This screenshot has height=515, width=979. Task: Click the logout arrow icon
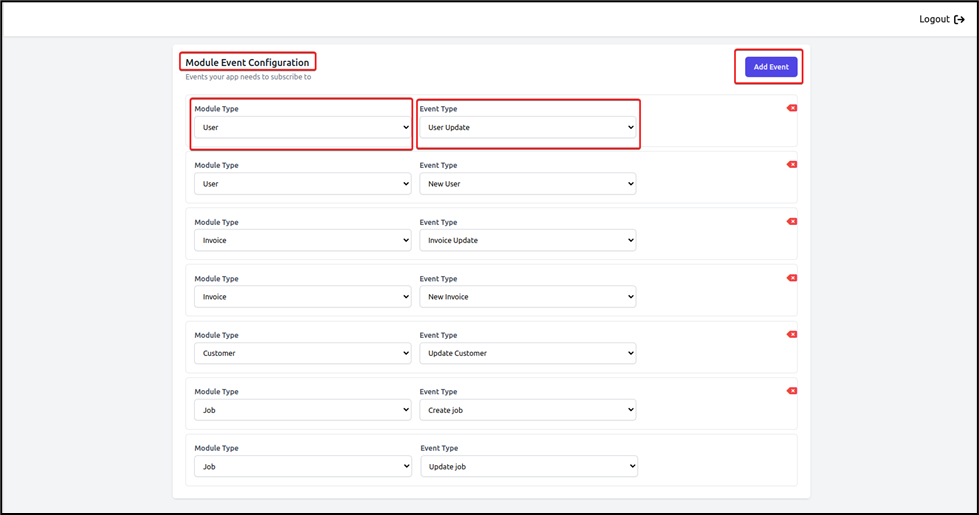[959, 19]
